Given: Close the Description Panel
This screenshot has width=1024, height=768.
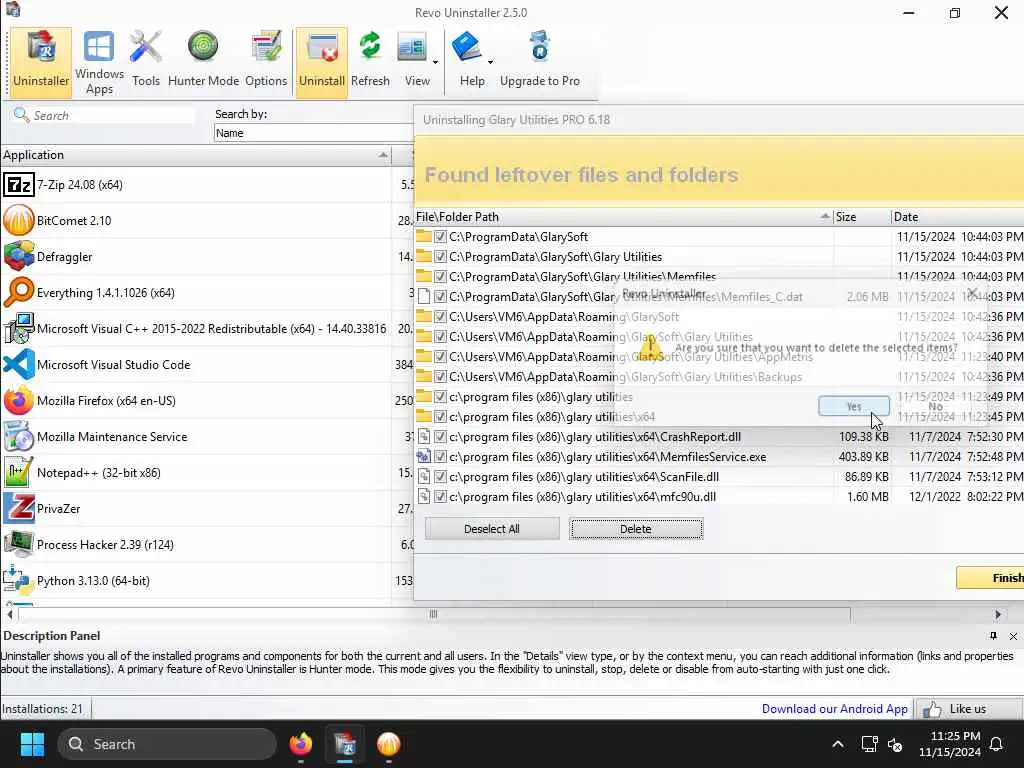Looking at the screenshot, I should pos(1013,636).
